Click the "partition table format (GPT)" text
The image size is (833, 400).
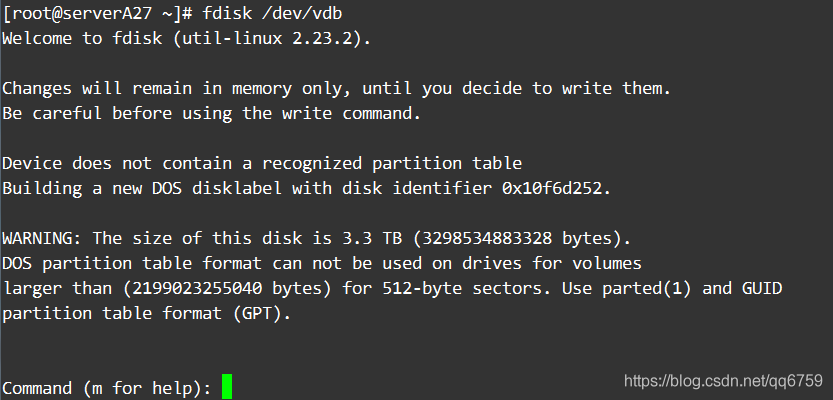144,313
